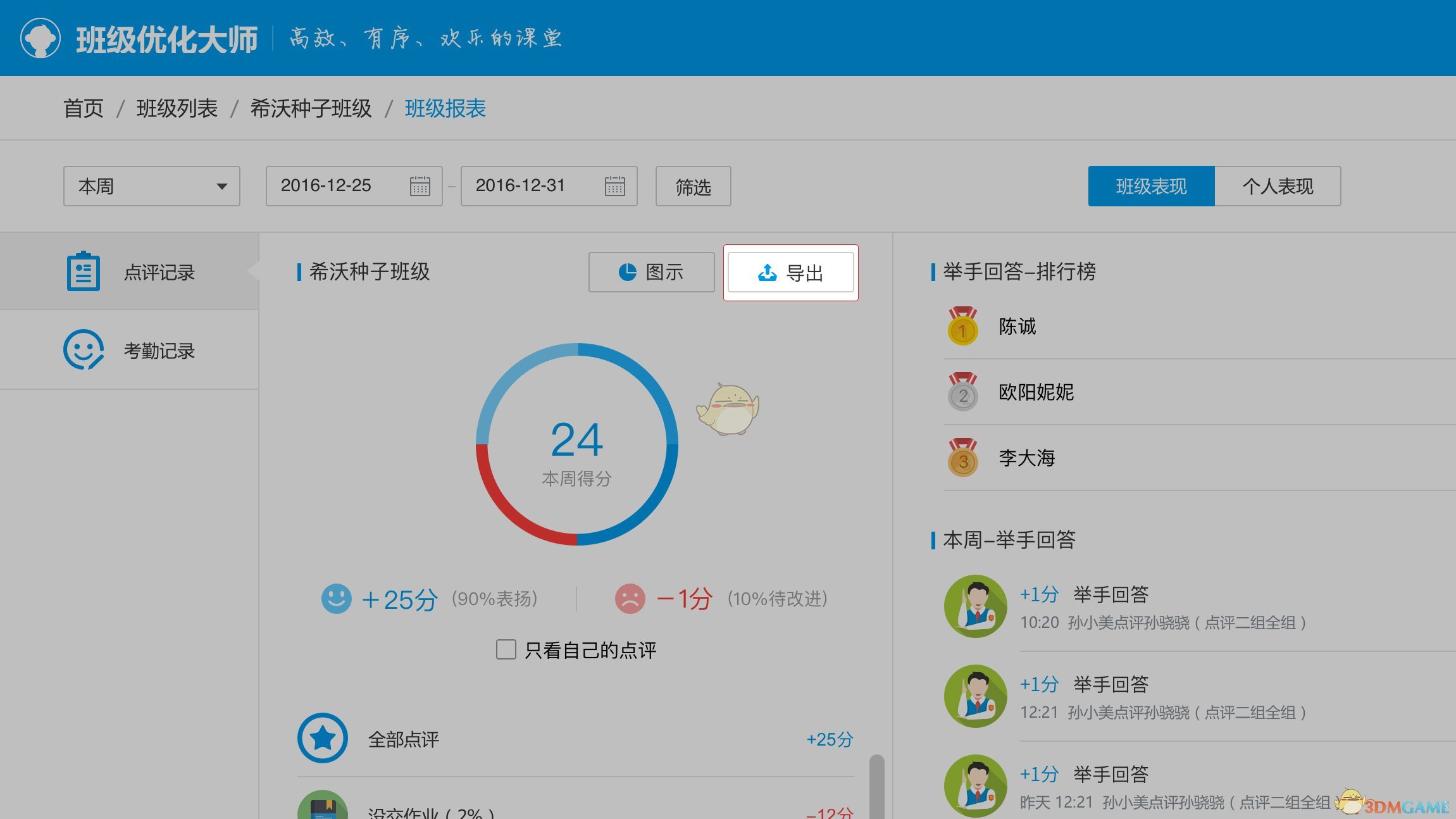Click the 希沃种子班级 section heading

tap(370, 272)
